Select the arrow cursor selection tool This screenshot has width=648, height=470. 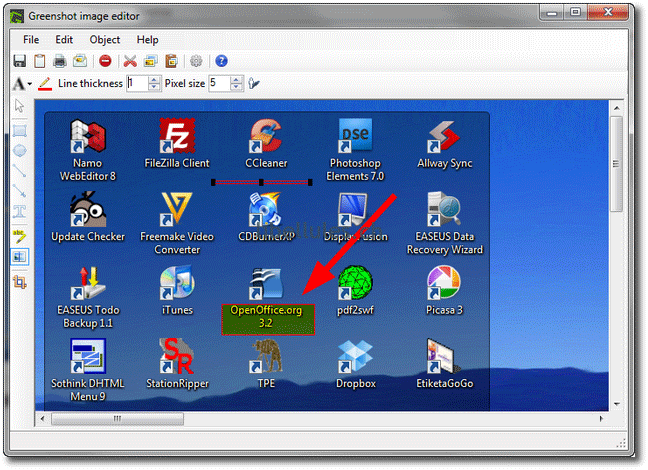[19, 106]
